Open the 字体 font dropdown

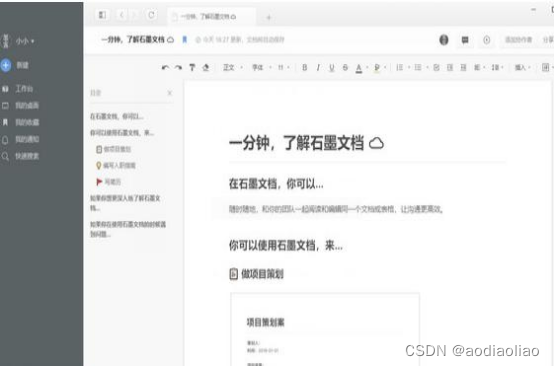(x=261, y=67)
